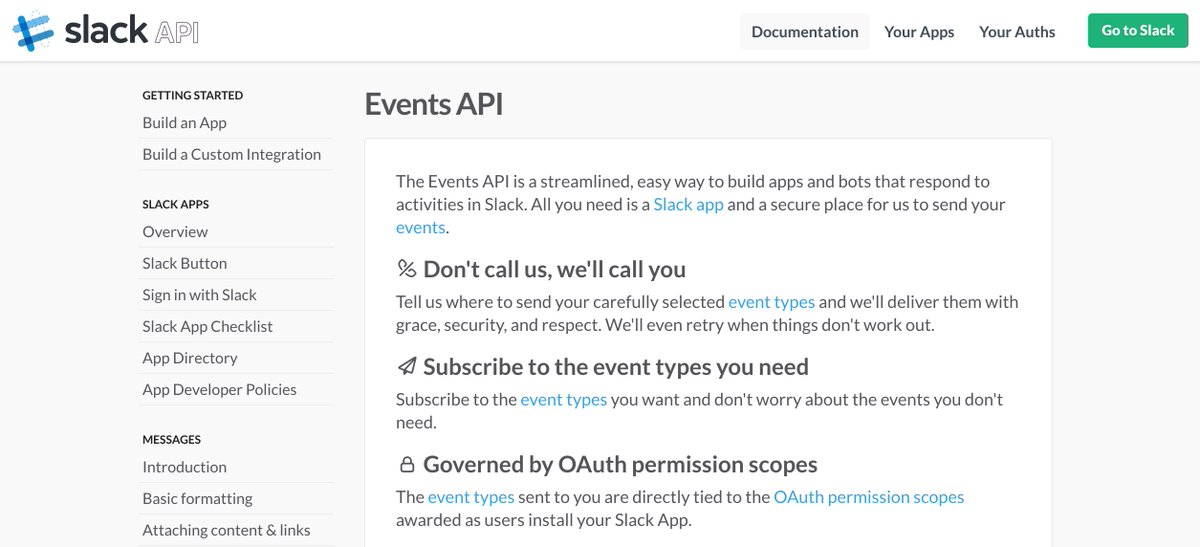
Task: Click the Slack hash logo icon
Action: click(33, 30)
